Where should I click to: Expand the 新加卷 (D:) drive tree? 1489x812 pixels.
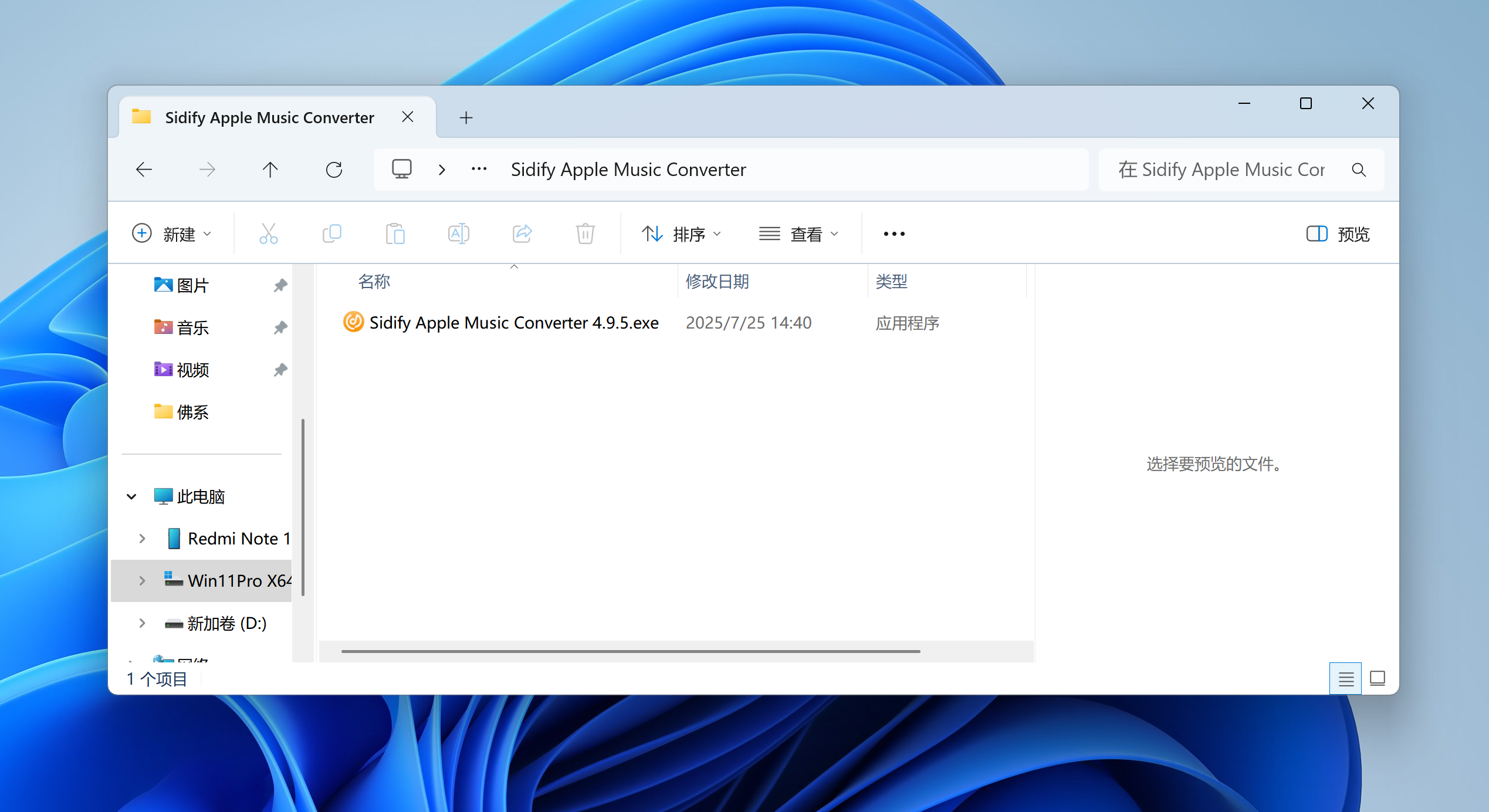[x=142, y=623]
